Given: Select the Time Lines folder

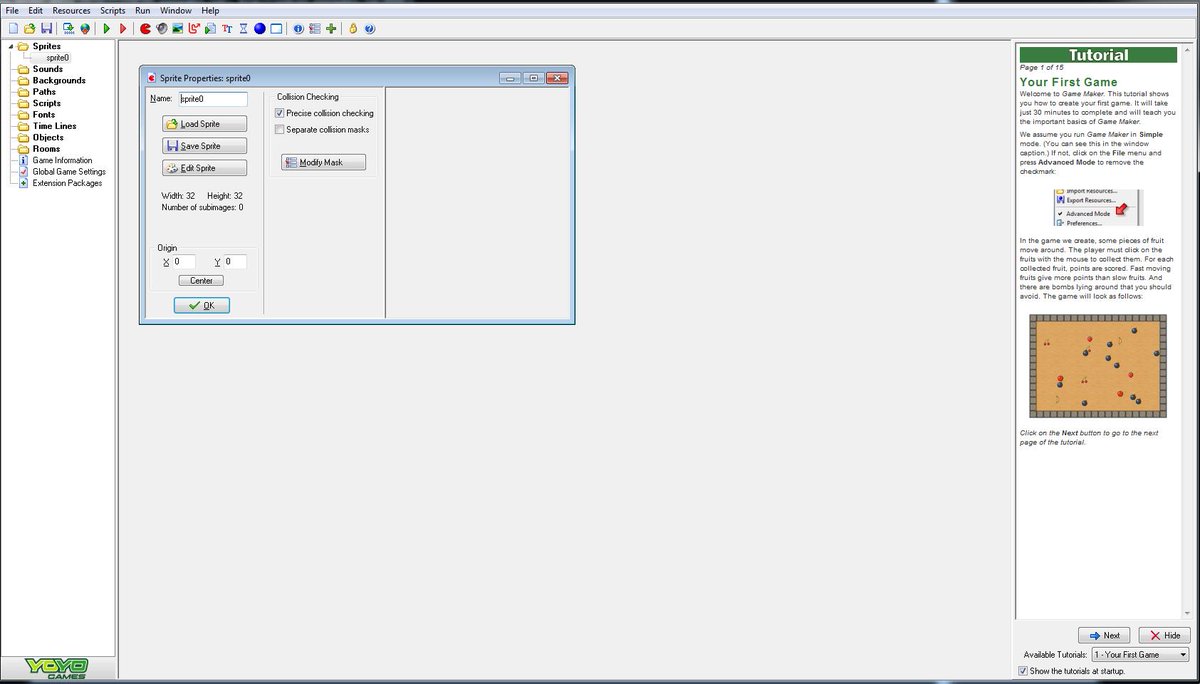Looking at the screenshot, I should click(x=55, y=126).
